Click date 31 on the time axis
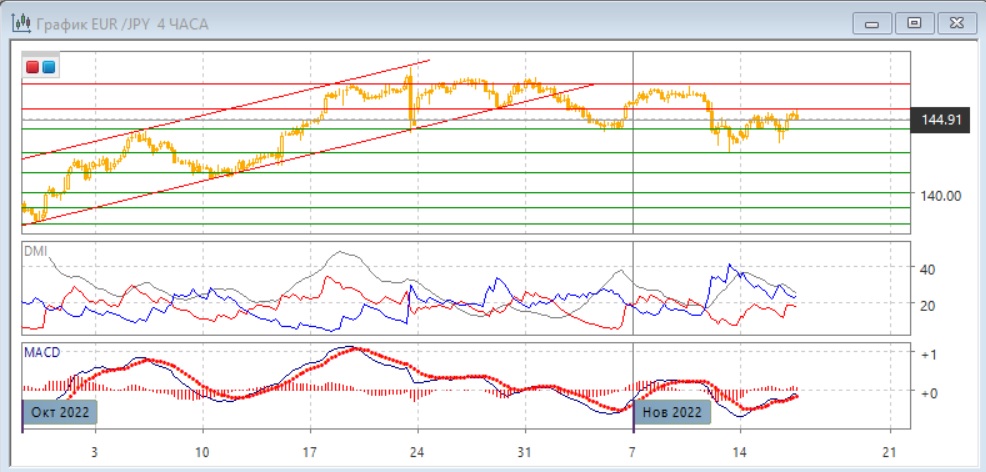The width and height of the screenshot is (986, 472). pyautogui.click(x=525, y=451)
